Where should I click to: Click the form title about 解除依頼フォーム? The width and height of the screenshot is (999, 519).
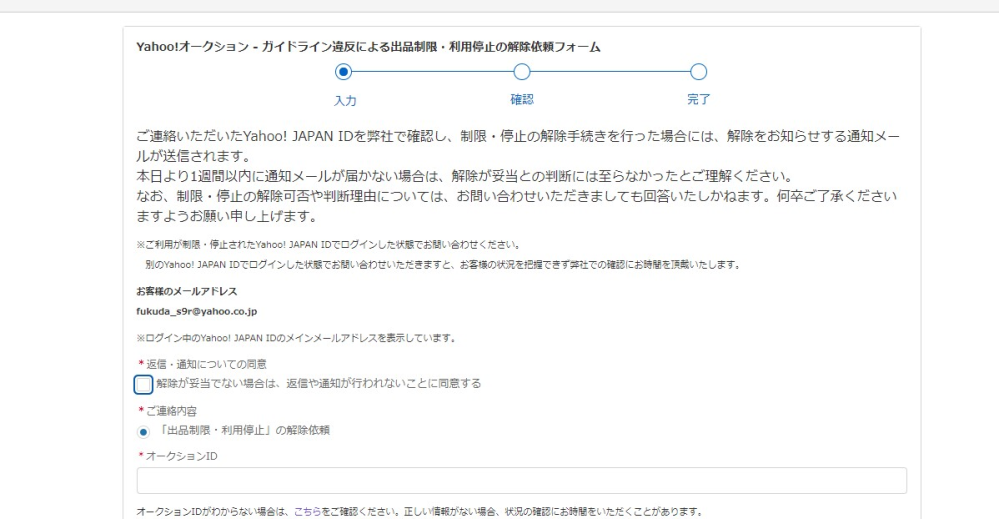pos(368,46)
